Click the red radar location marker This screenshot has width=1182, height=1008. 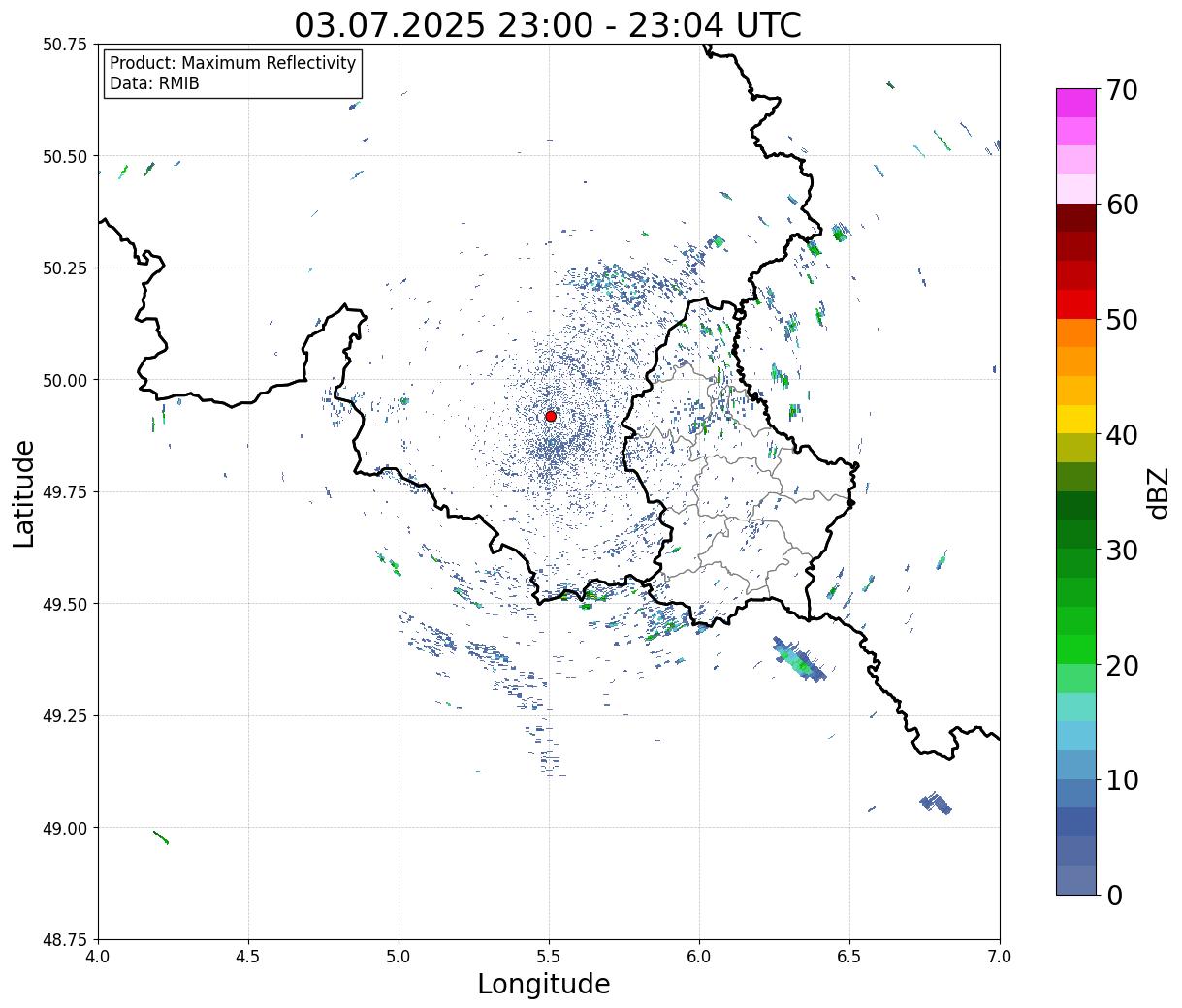coord(551,416)
